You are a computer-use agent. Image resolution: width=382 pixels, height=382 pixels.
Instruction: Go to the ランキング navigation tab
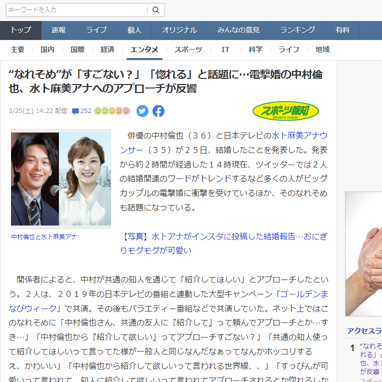298,30
